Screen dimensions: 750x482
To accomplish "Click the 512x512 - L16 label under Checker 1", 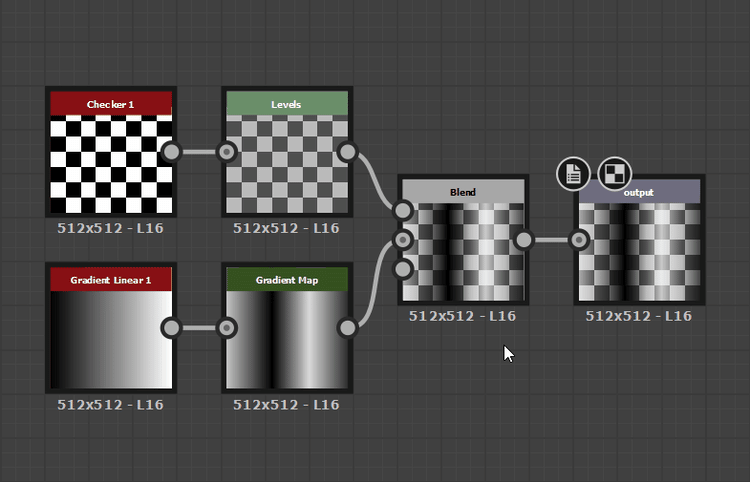I will coord(110,228).
